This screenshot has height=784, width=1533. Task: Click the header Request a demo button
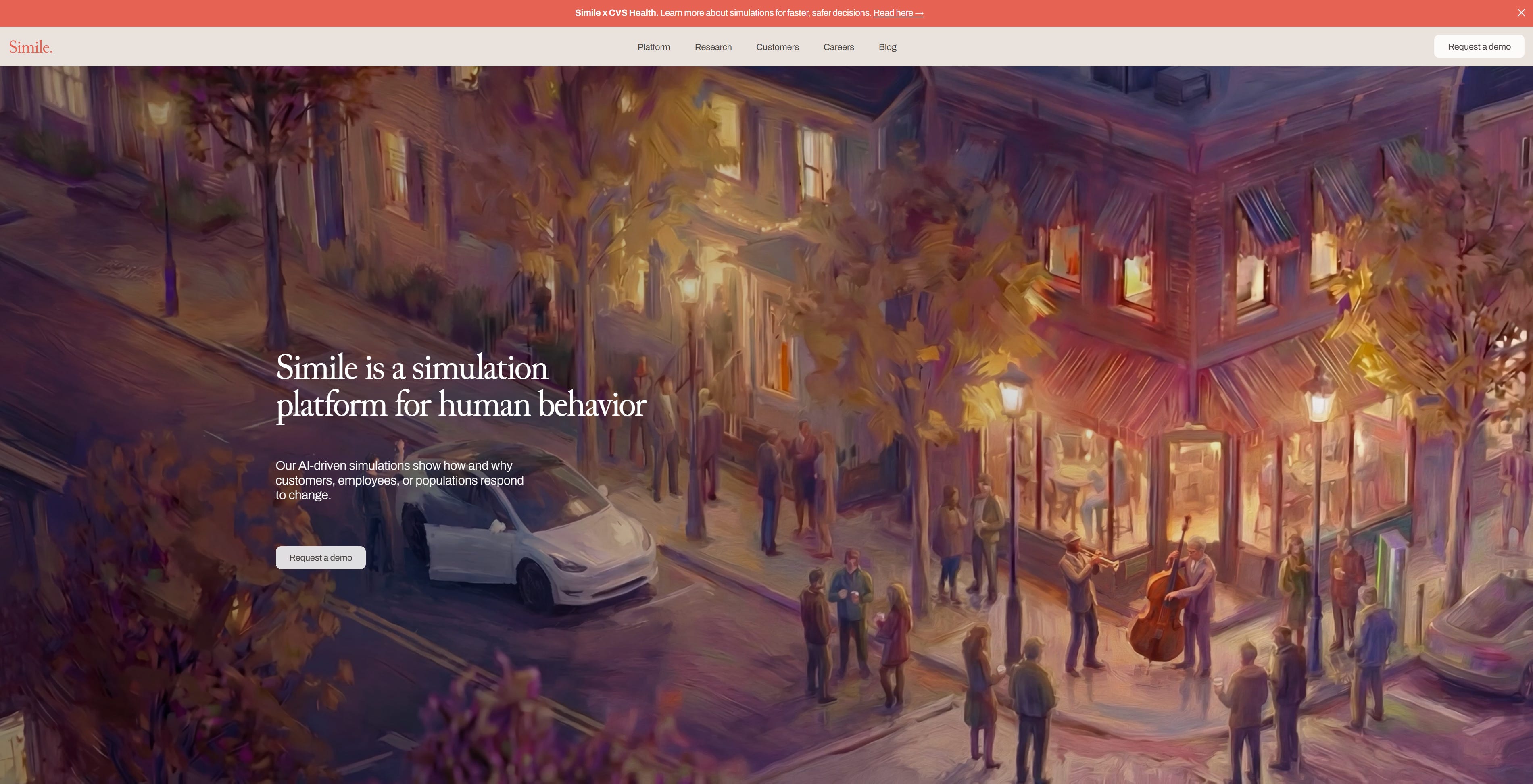[1479, 46]
